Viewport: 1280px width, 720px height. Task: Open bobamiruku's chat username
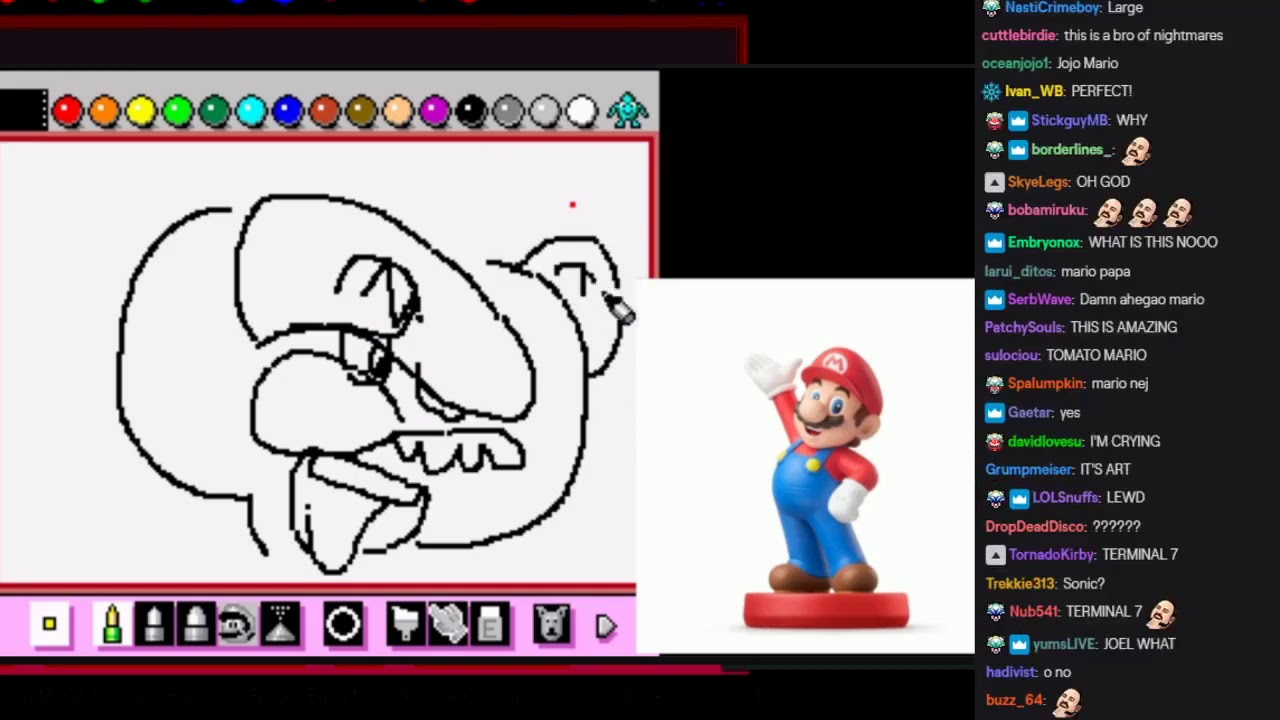coord(1047,210)
